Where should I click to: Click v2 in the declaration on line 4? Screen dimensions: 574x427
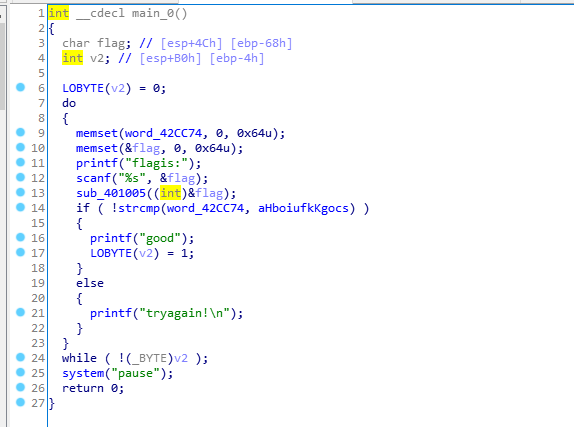pyautogui.click(x=97, y=58)
